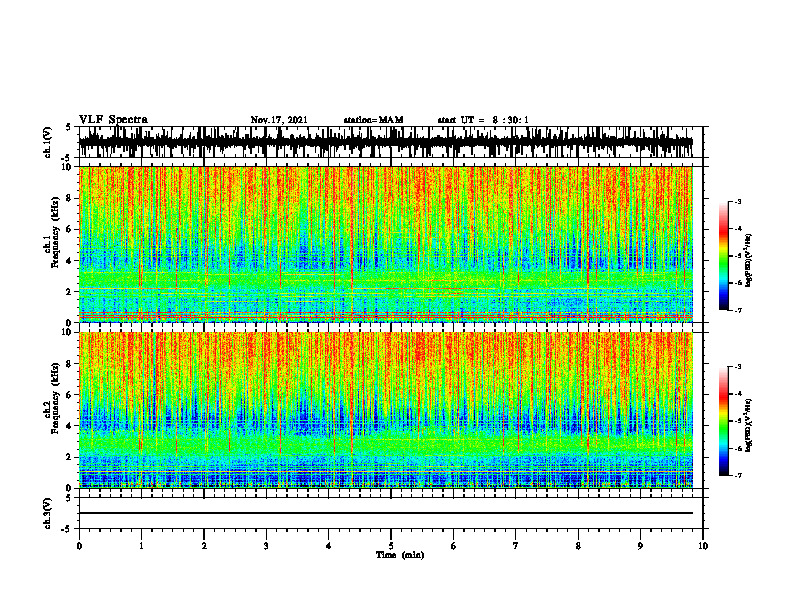
Task: Click the ch.1 colorbar unit label
Action: (x=748, y=261)
